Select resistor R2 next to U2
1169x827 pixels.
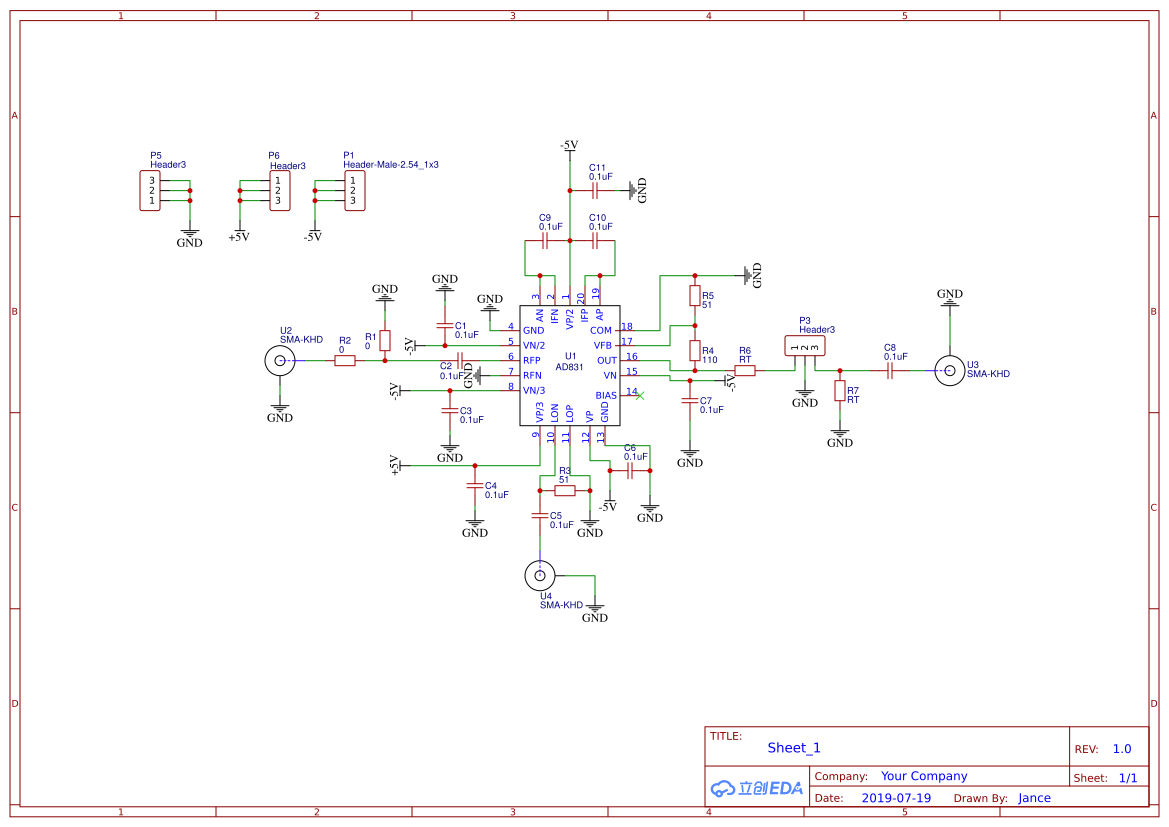tap(344, 361)
